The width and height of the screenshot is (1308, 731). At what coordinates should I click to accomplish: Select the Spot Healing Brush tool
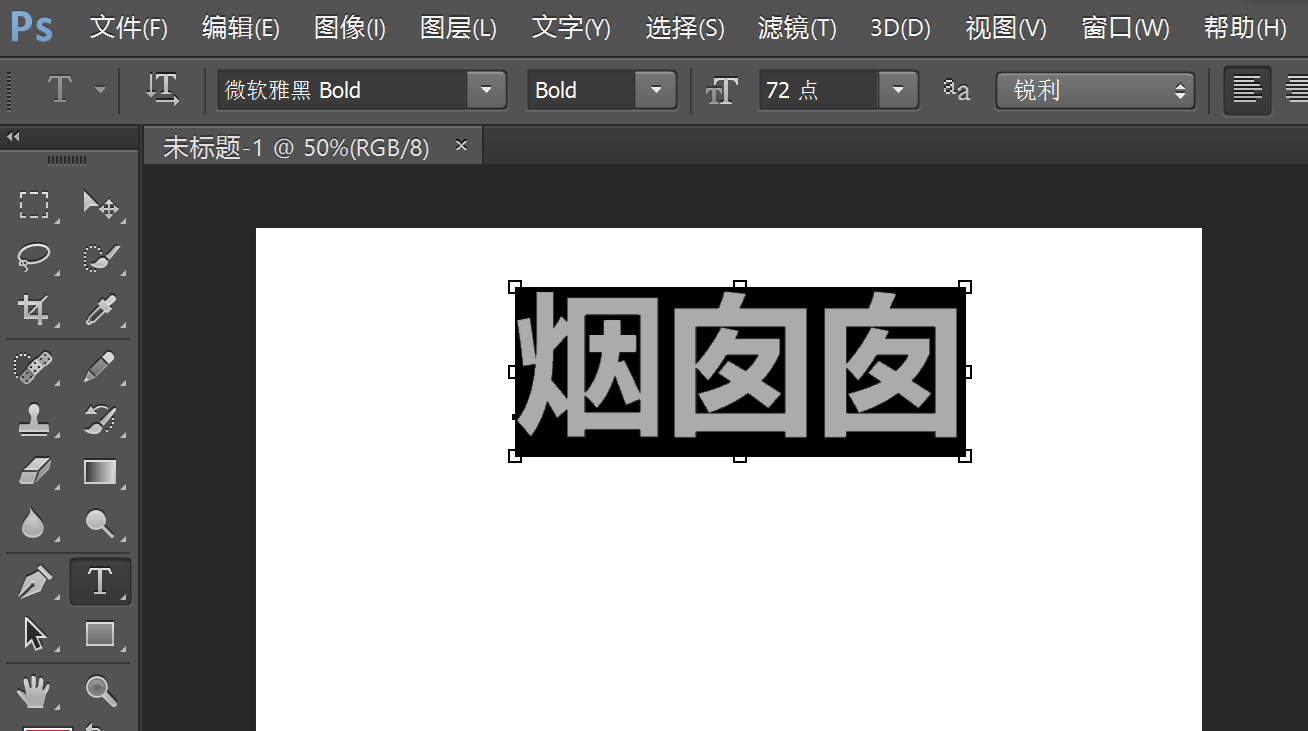tap(34, 367)
